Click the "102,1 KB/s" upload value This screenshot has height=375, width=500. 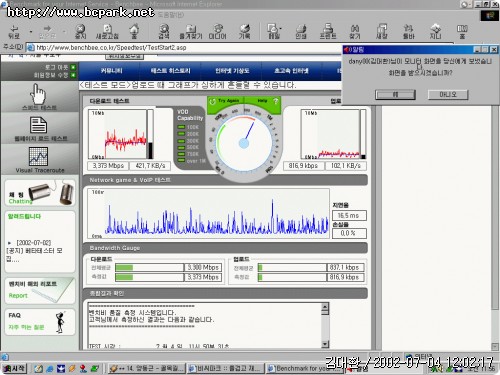point(346,166)
